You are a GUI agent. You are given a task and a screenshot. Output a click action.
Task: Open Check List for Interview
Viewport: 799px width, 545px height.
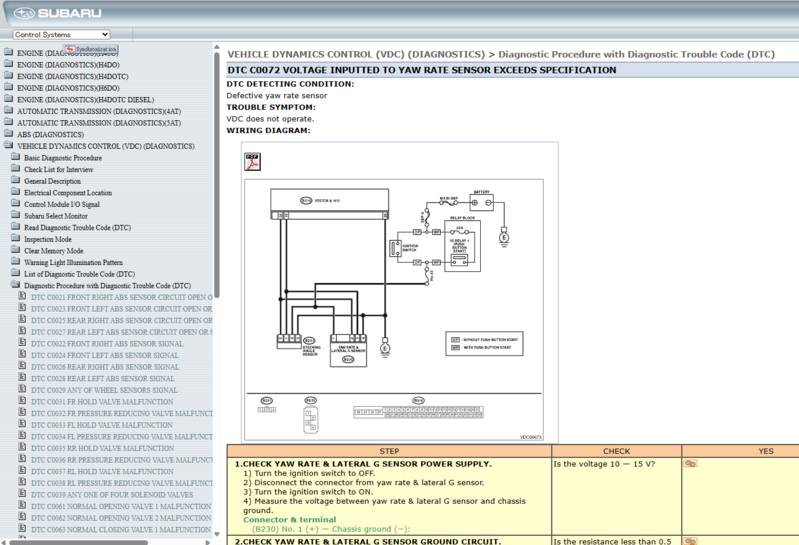point(59,170)
